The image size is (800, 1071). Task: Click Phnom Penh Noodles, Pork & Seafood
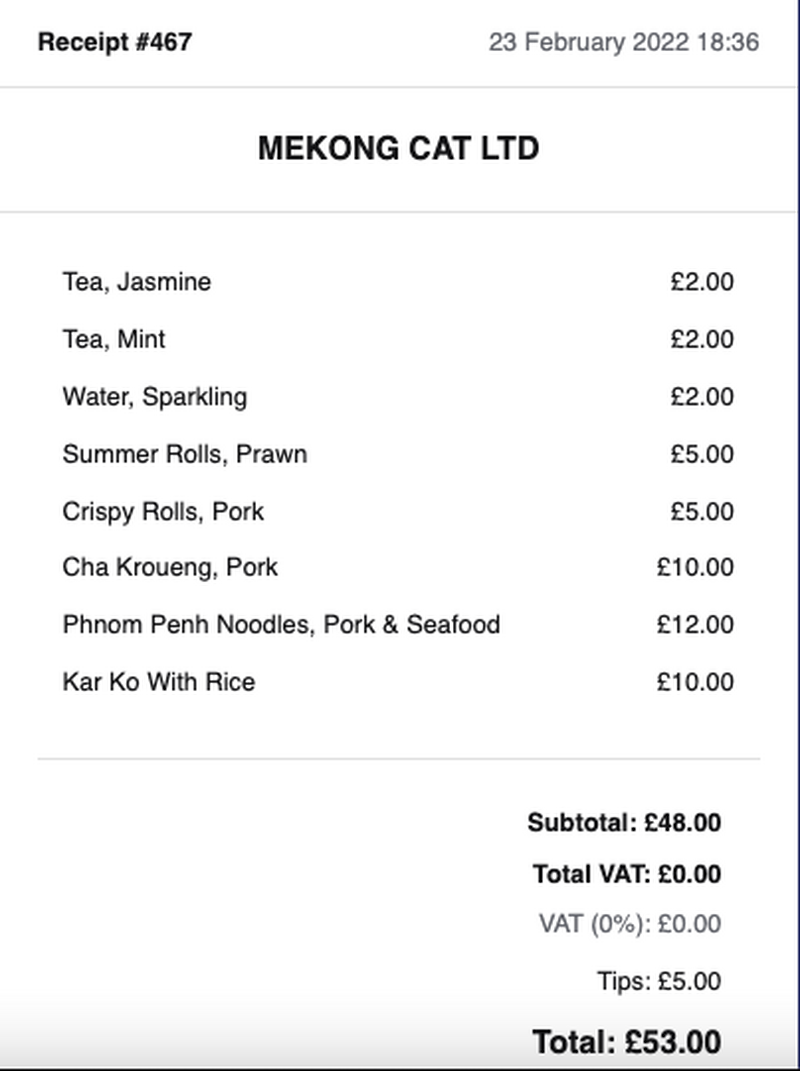281,625
